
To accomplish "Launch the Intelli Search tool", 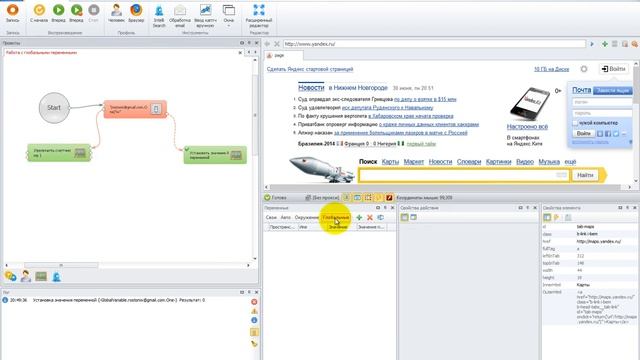I will point(159,16).
